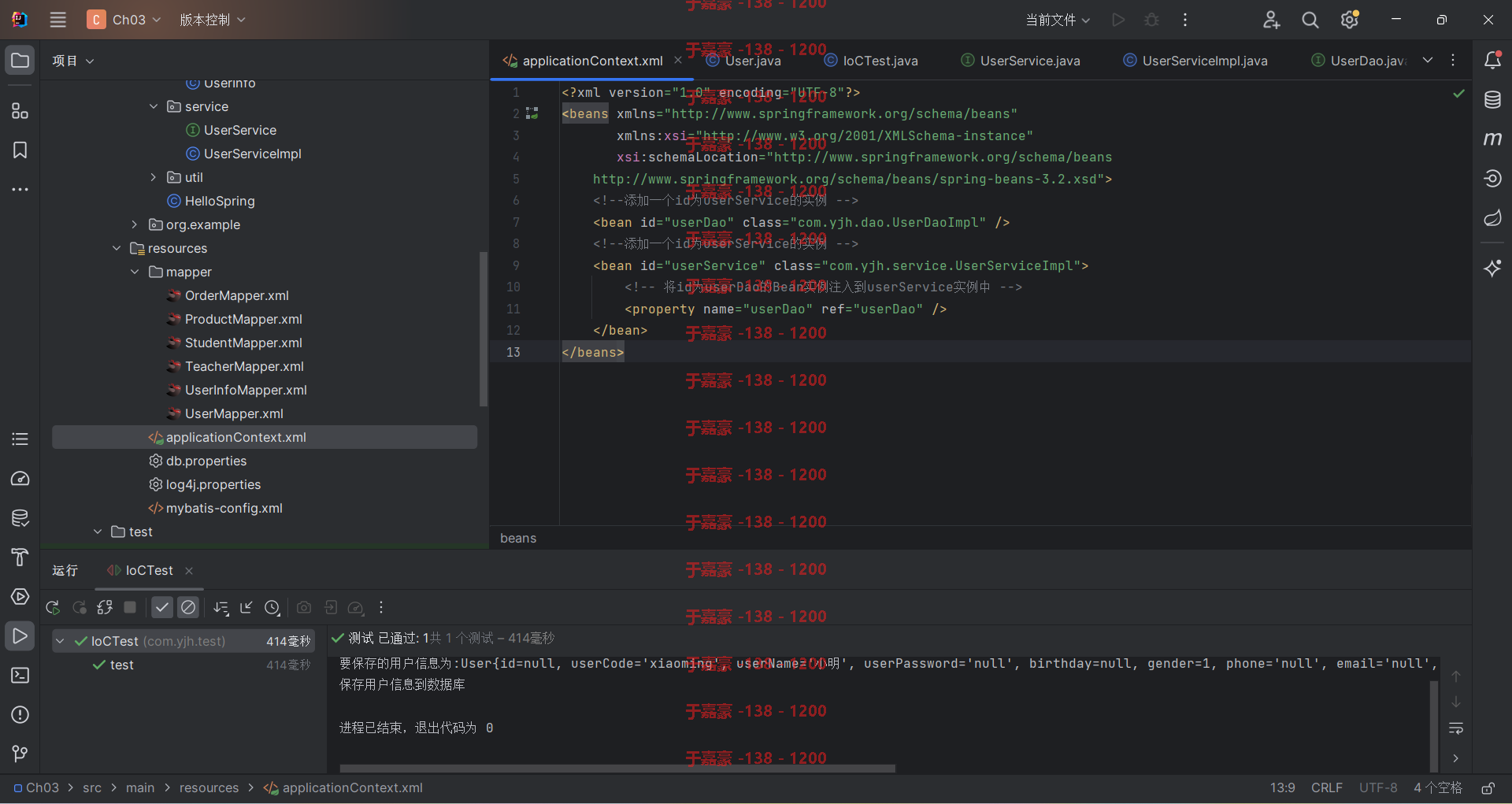1512x804 pixels.
Task: Open the Services tool window icon
Action: (20, 597)
